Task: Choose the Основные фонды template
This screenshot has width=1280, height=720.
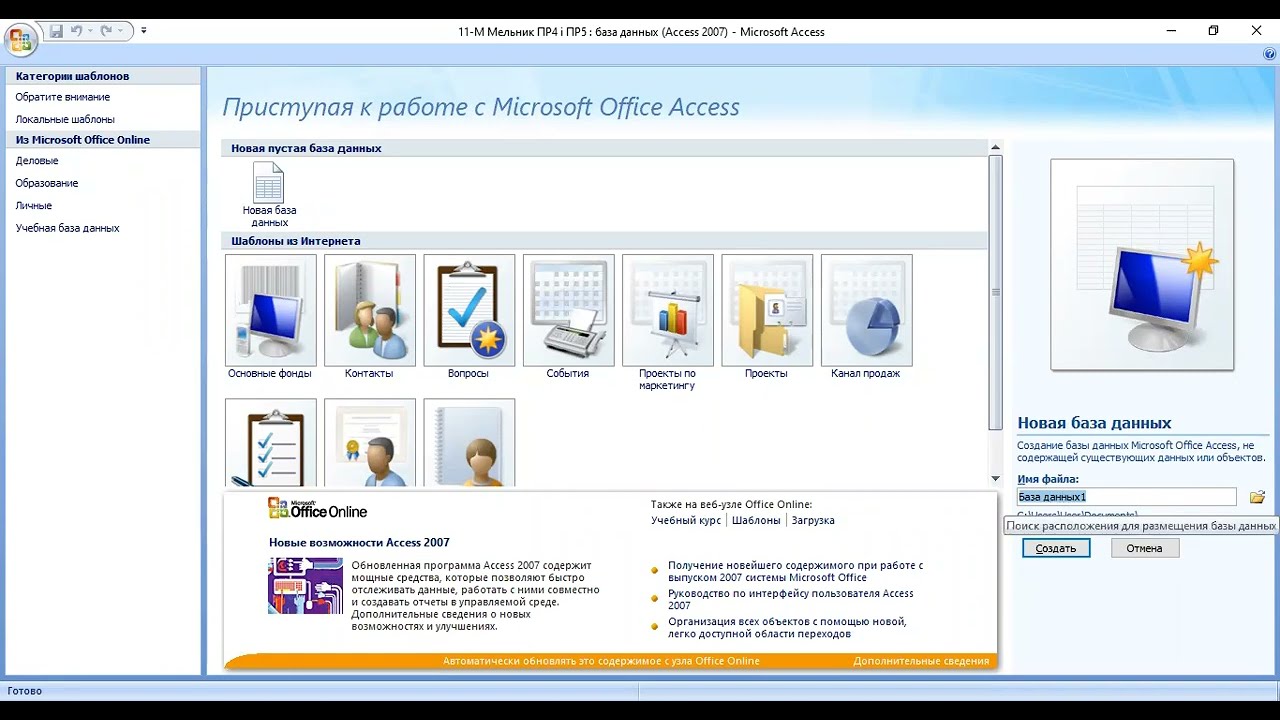Action: point(270,317)
